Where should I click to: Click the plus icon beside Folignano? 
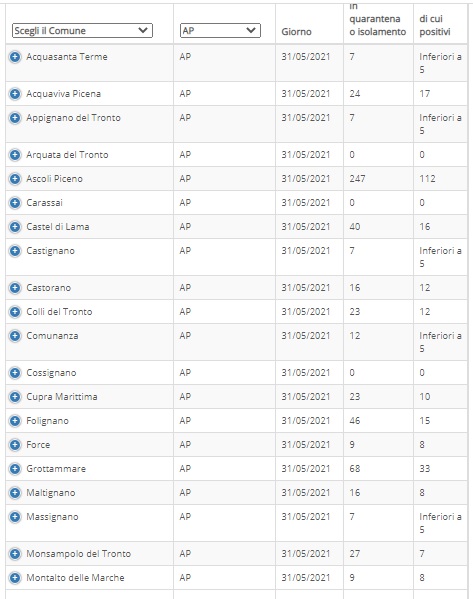pos(15,421)
